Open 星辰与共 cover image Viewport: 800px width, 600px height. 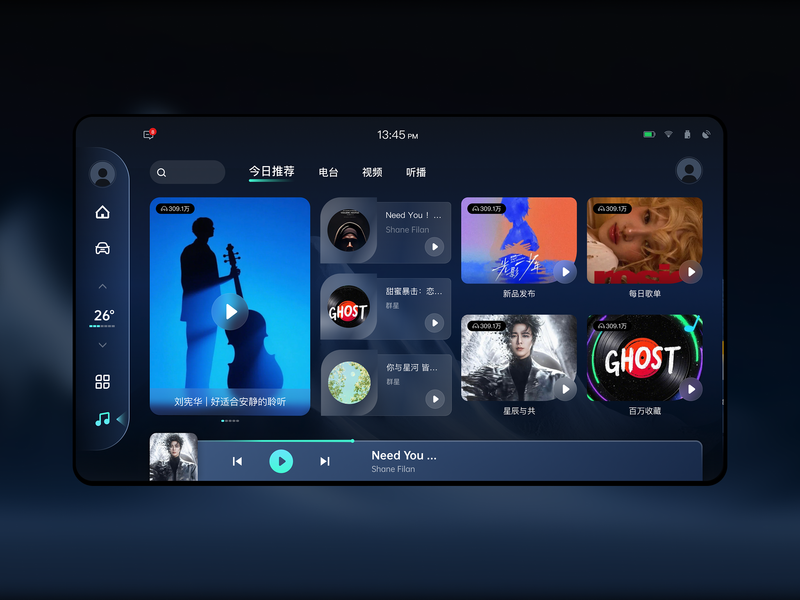click(x=519, y=358)
